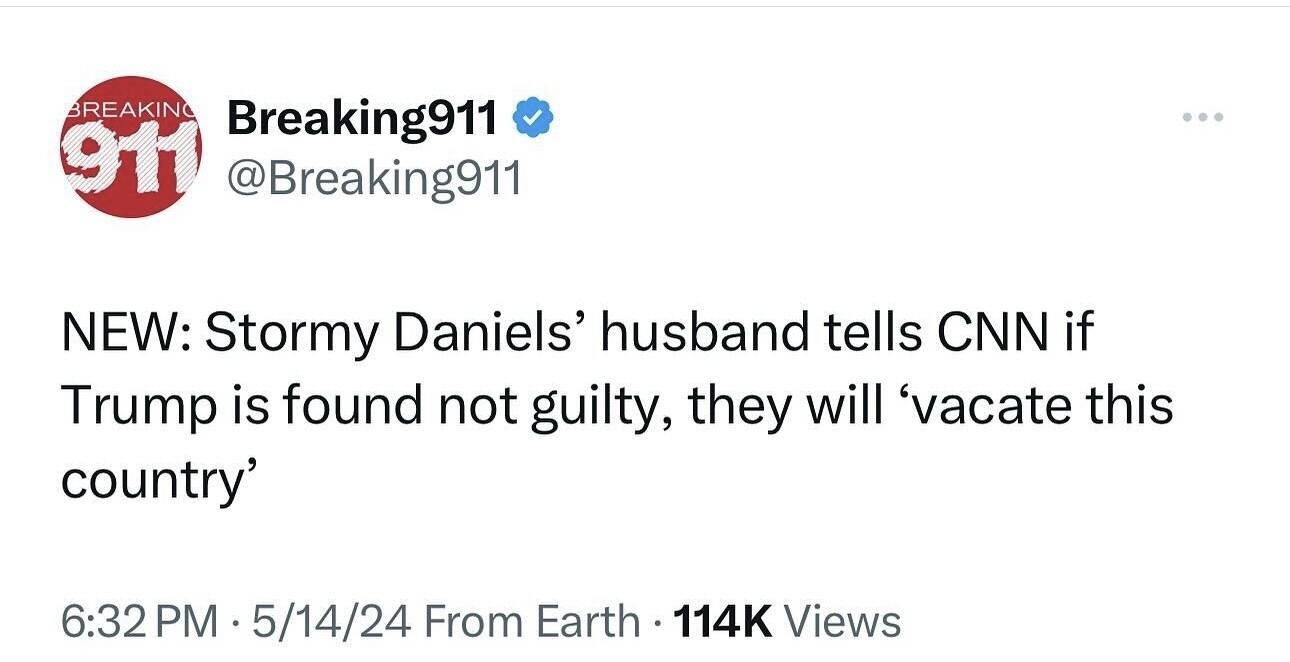
Task: Open the @Breaking911 handle link
Action: 374,178
